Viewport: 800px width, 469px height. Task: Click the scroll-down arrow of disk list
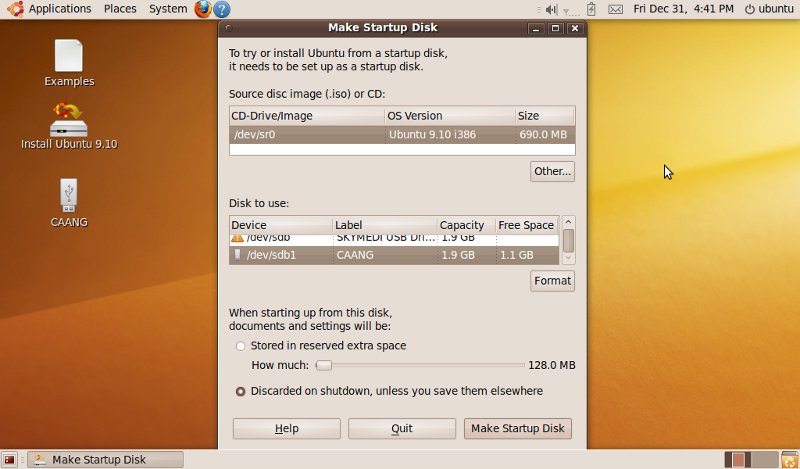pyautogui.click(x=568, y=258)
